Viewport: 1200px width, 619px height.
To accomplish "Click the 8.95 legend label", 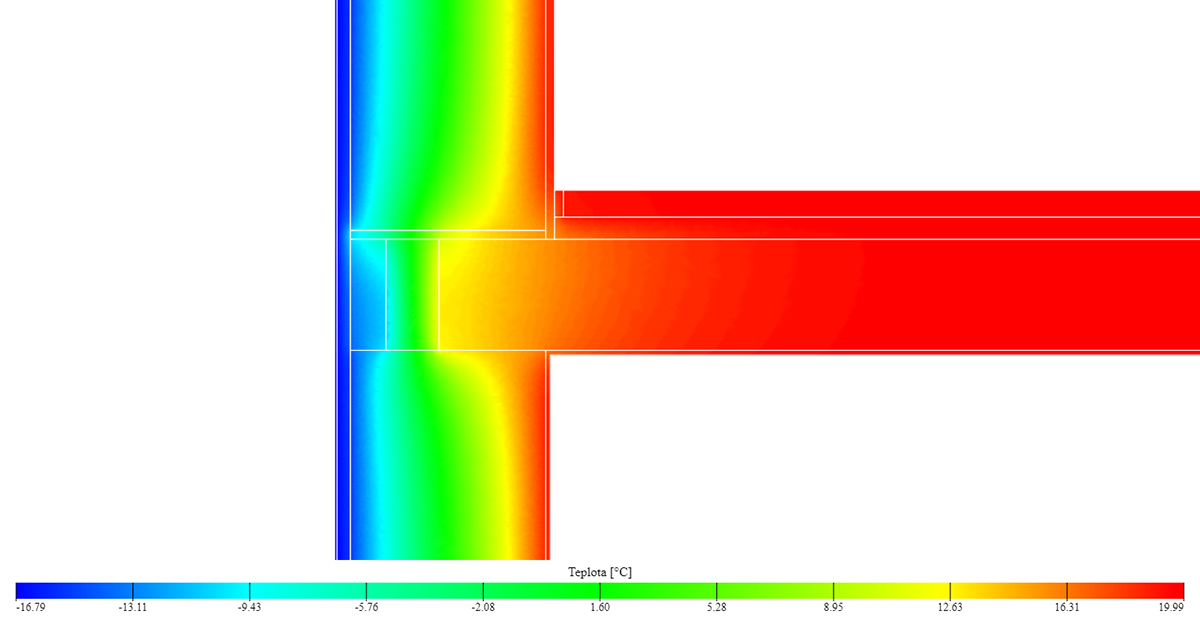I will click(x=834, y=607).
